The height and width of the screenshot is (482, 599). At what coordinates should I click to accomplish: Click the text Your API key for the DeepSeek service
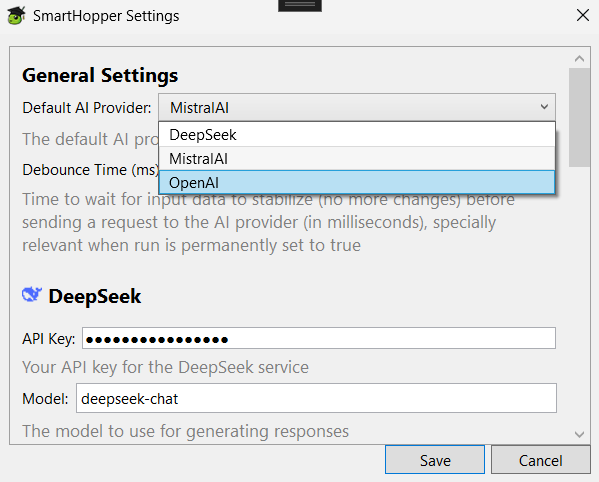165,367
